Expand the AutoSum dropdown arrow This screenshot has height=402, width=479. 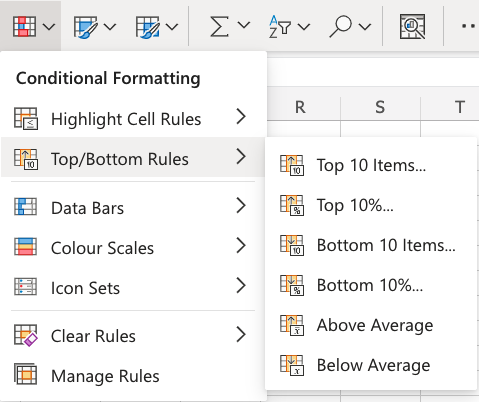(x=244, y=26)
